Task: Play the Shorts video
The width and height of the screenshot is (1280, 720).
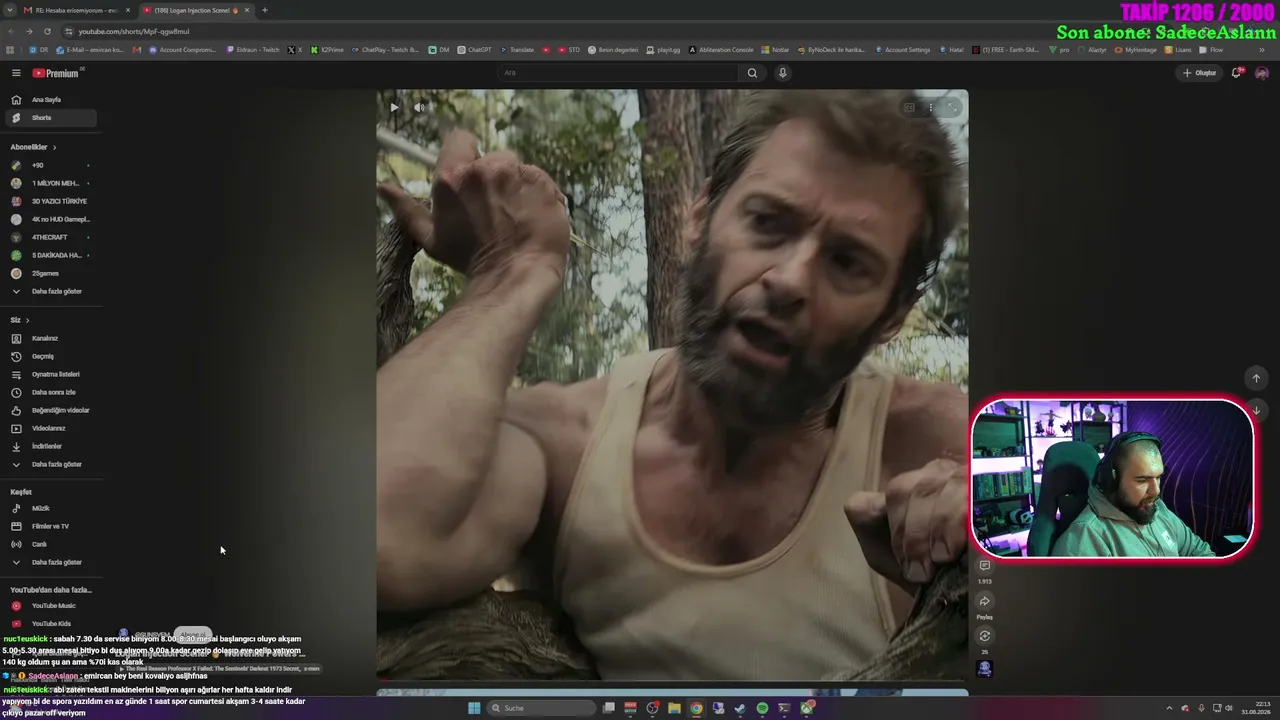Action: 394,107
